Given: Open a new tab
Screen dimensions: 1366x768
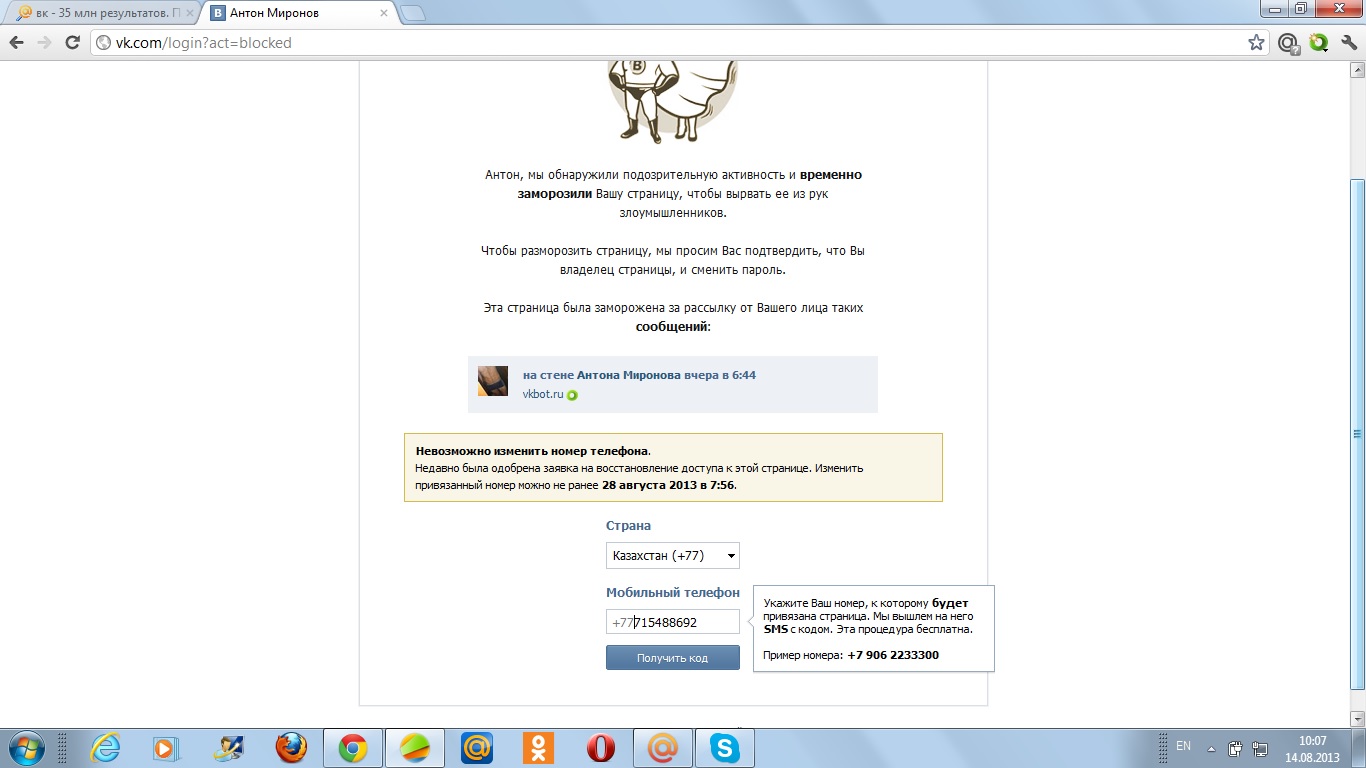Looking at the screenshot, I should 412,13.
